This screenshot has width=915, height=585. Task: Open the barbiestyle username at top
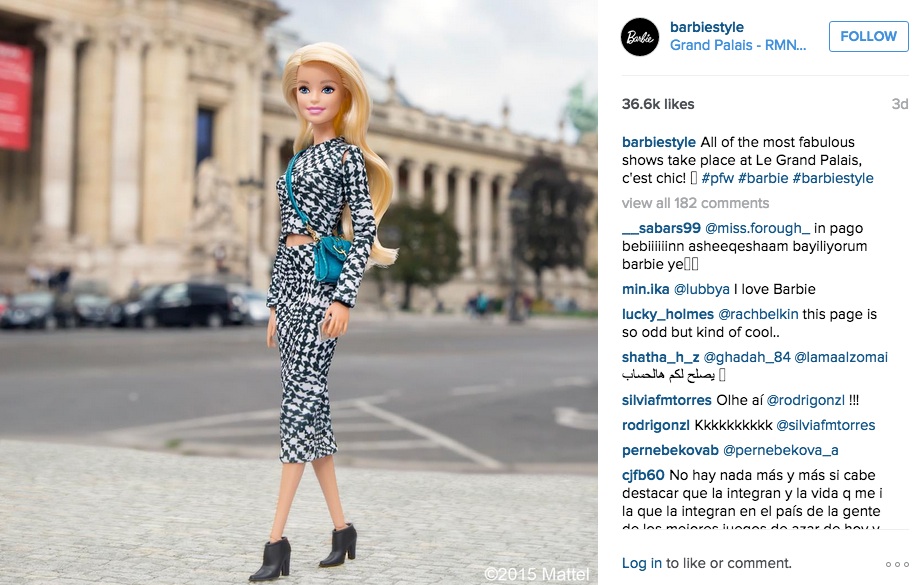(707, 27)
